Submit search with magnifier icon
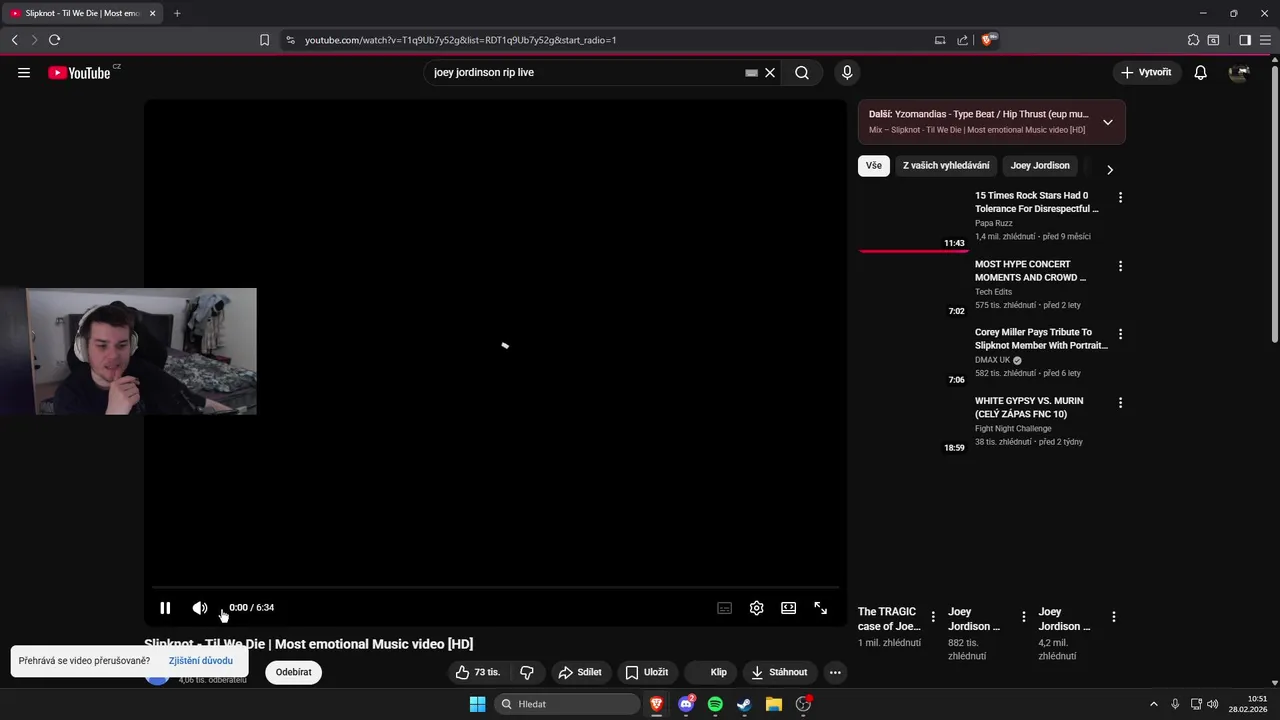The width and height of the screenshot is (1280, 720). click(x=802, y=72)
